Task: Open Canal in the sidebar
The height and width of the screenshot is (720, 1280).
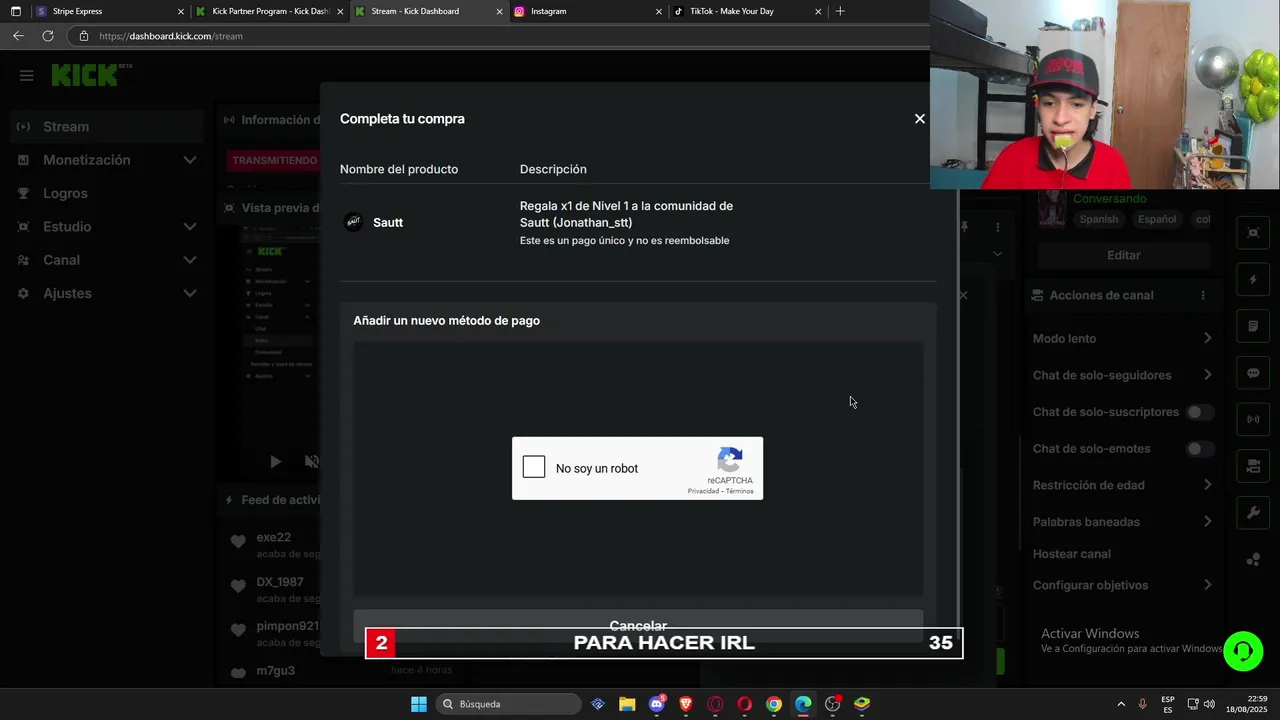Action: [x=61, y=260]
